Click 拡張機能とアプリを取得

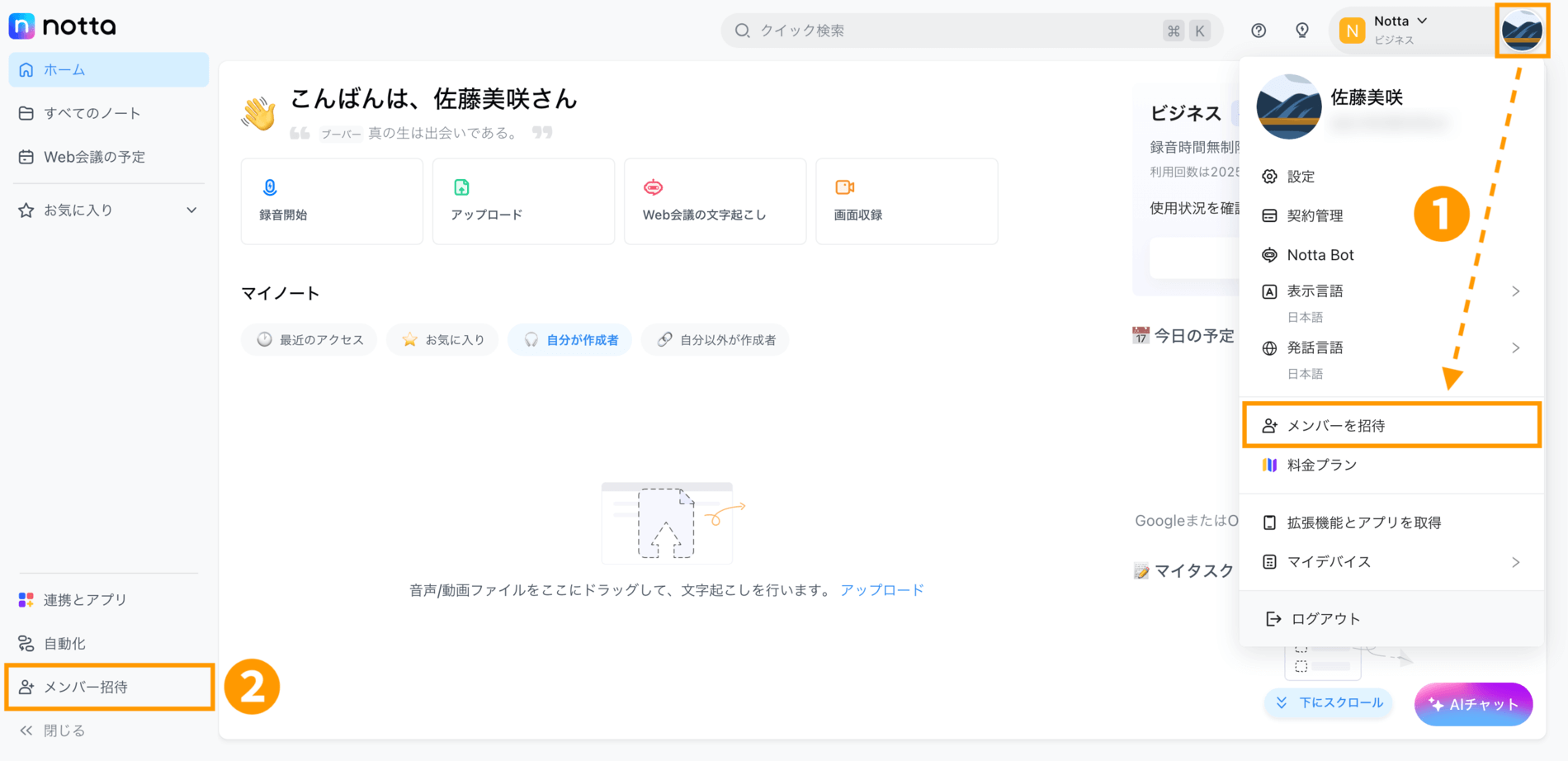[x=1391, y=522]
